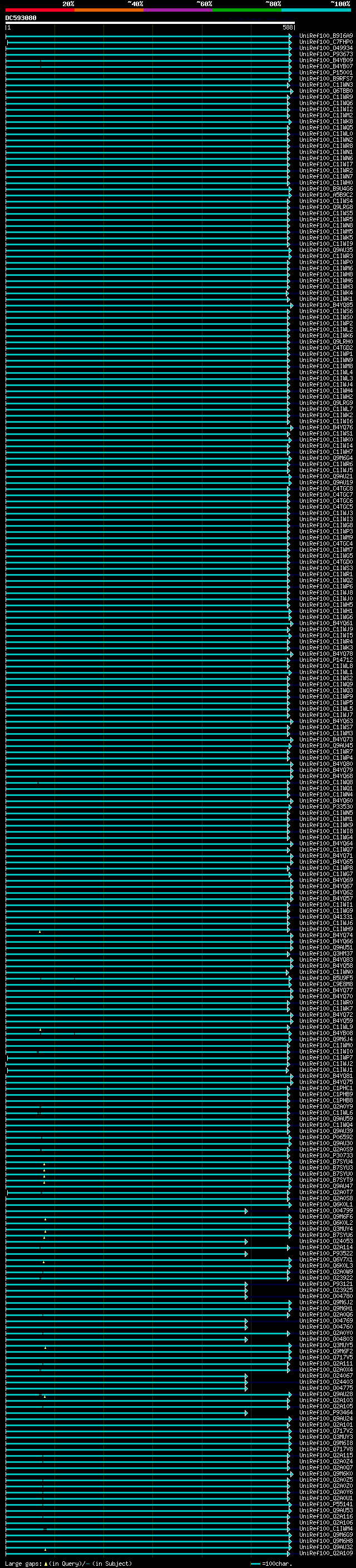Select hit label UniRef100_P93464
The width and height of the screenshot is (356, 1568).
(326, 1412)
